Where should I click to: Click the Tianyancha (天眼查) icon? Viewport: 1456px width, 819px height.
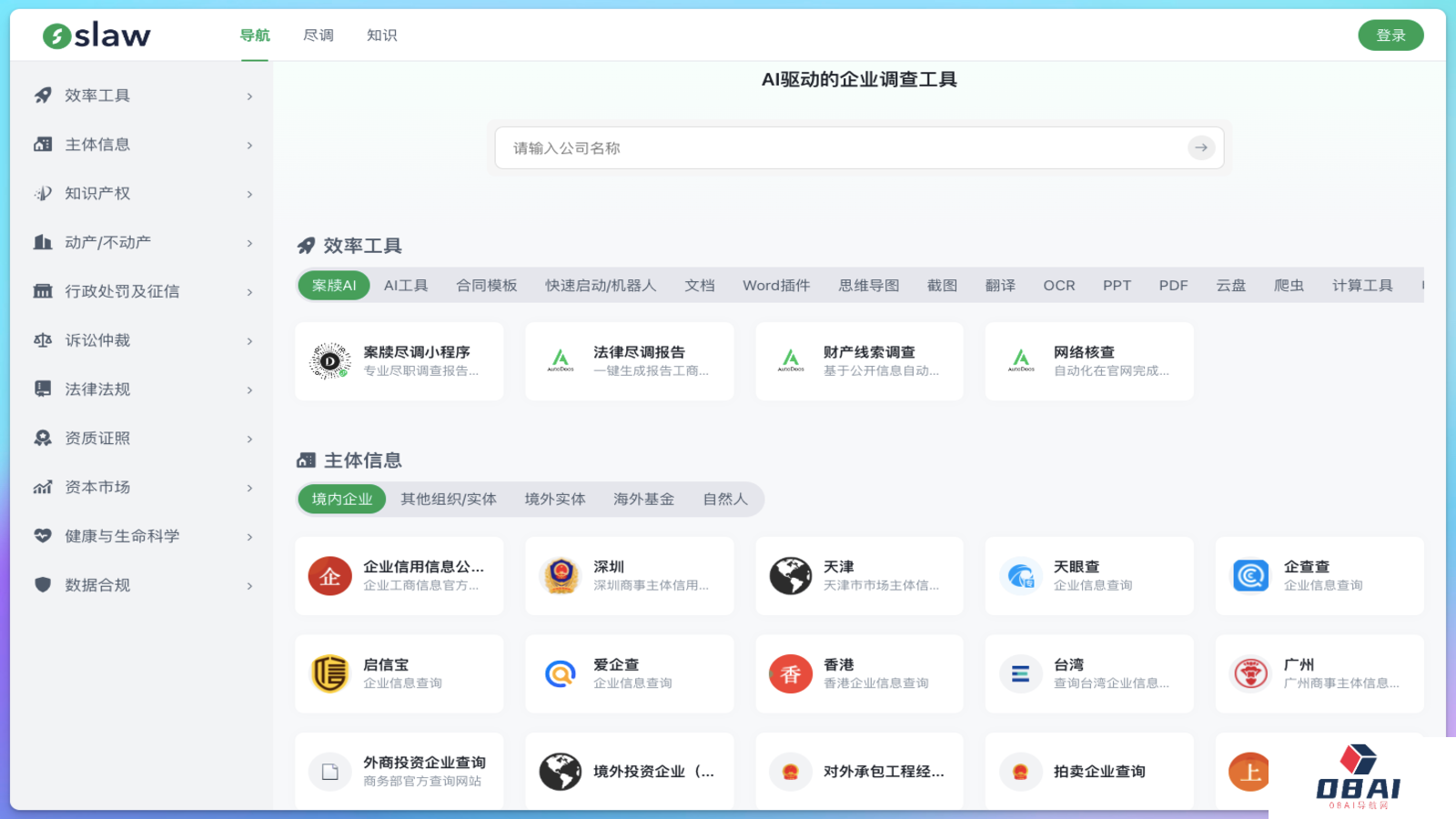click(x=1020, y=576)
